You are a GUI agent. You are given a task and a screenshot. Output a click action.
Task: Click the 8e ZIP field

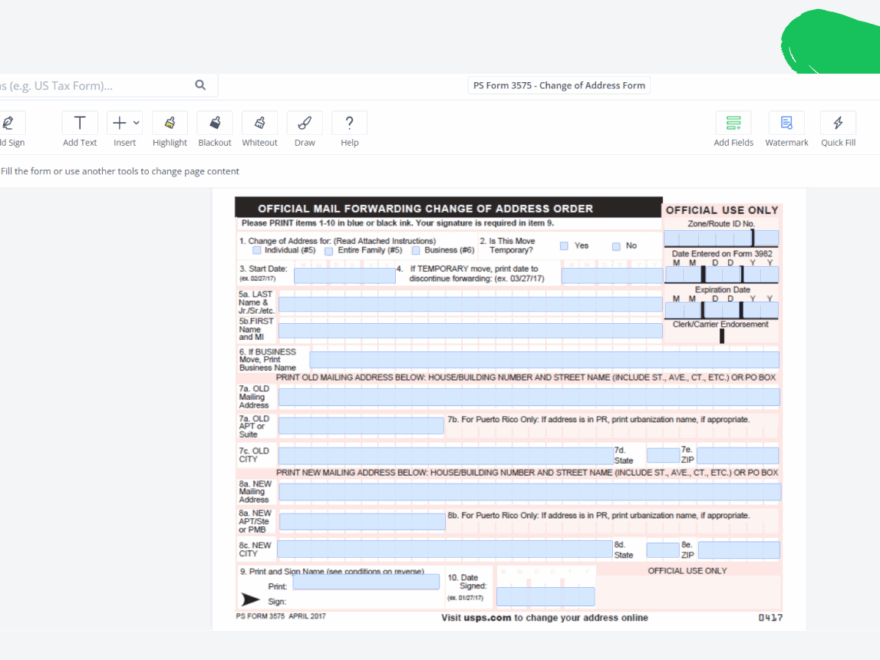coord(739,550)
